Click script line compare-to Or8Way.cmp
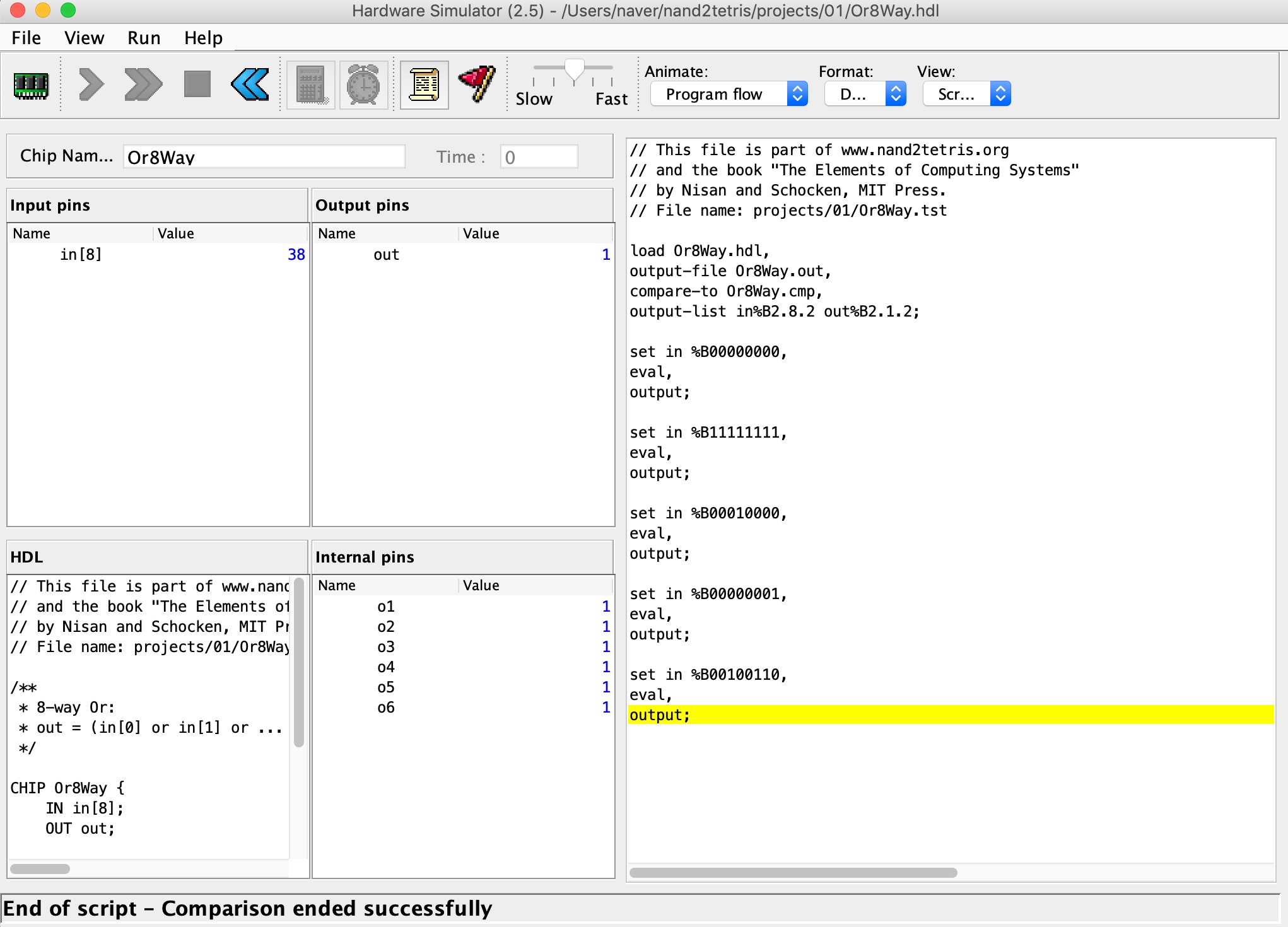The height and width of the screenshot is (927, 1288). (x=726, y=291)
